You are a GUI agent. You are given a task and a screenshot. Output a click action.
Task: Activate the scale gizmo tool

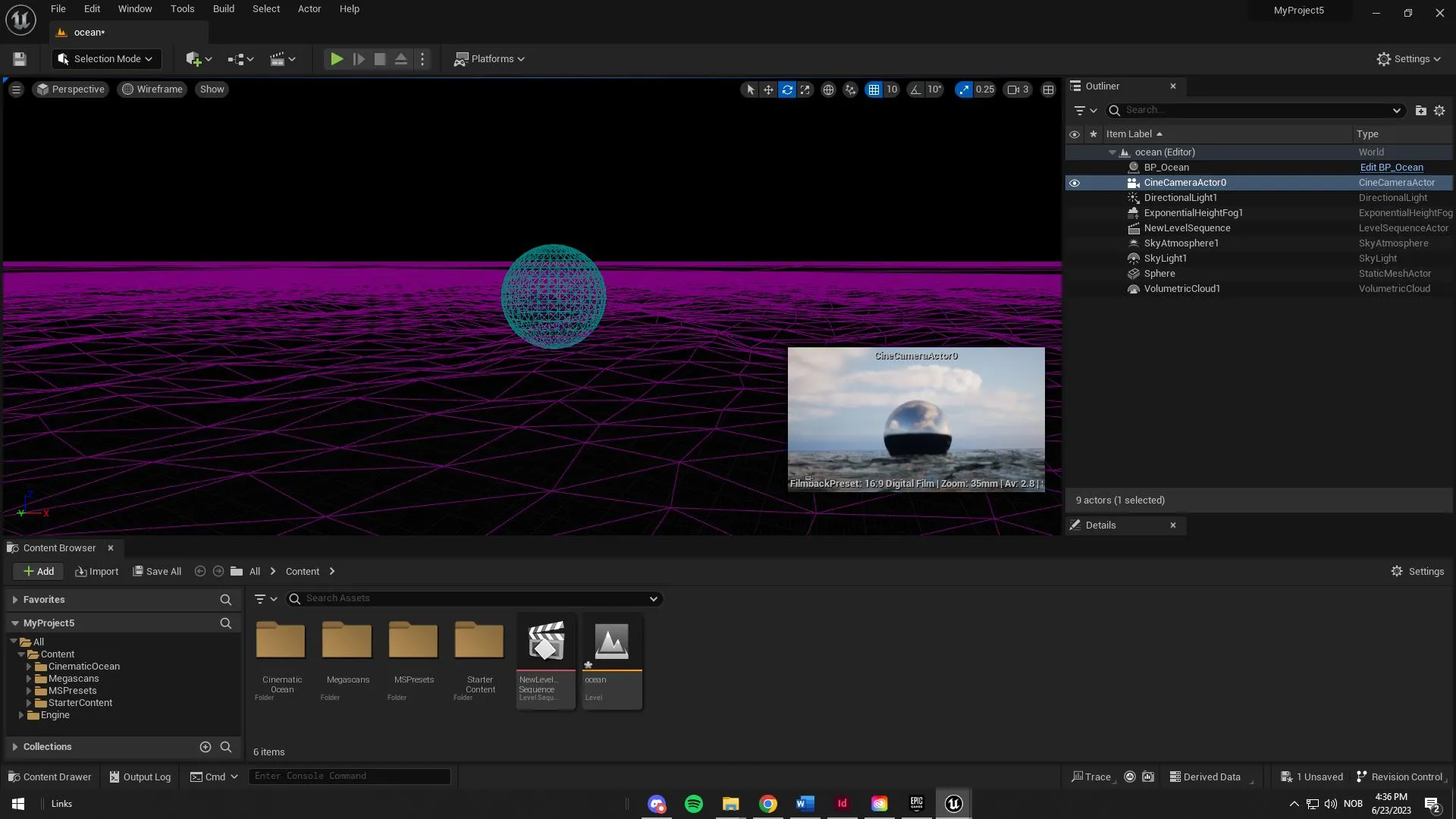tap(805, 89)
